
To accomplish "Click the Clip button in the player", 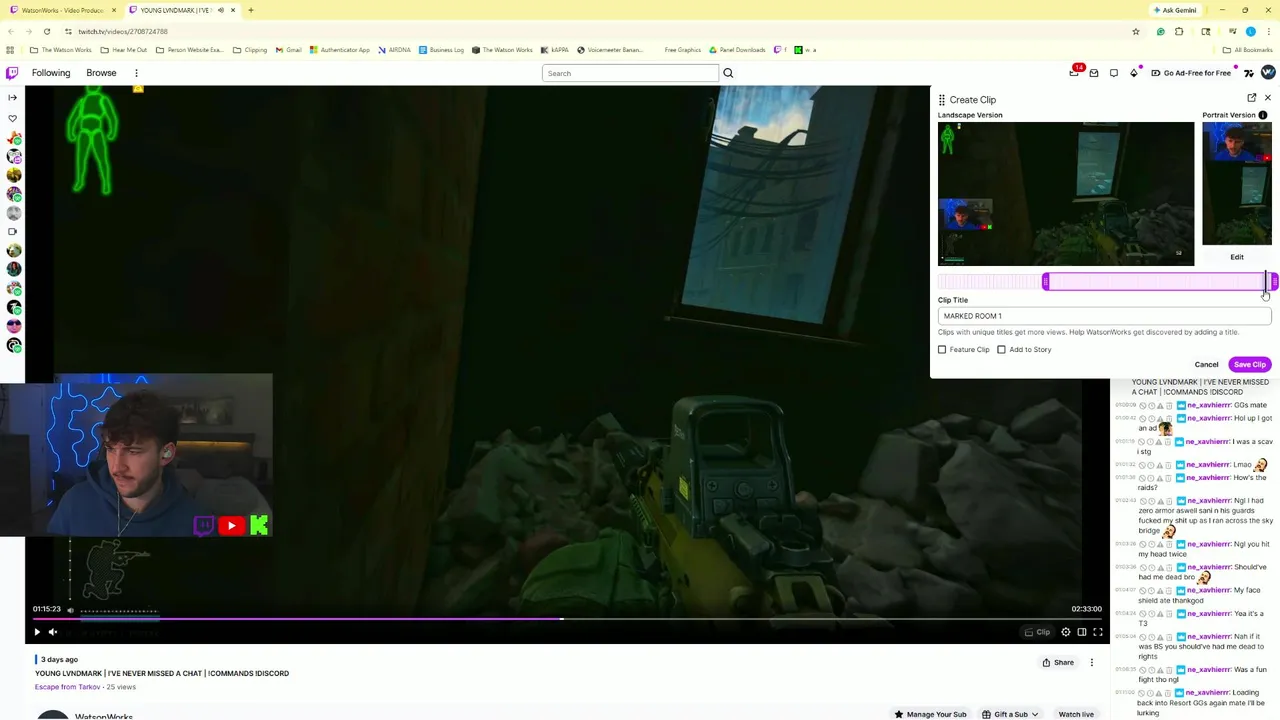I will [1037, 632].
